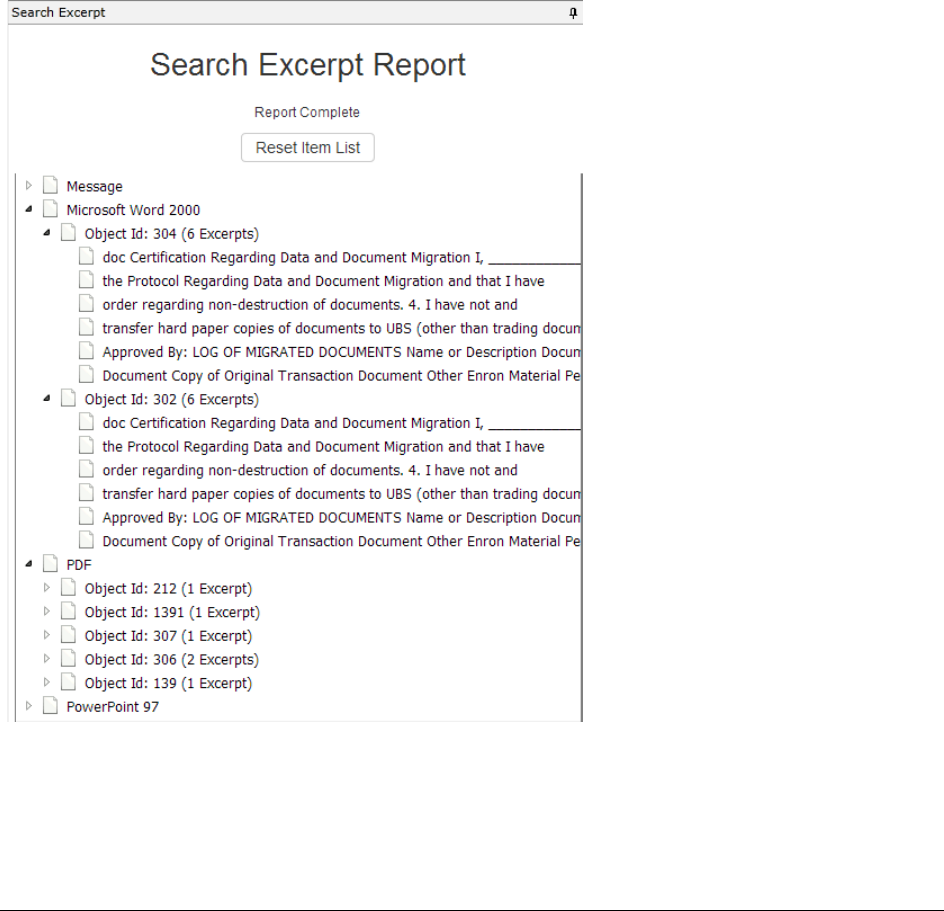Expand Object Id: 307 node
The height and width of the screenshot is (911, 944).
point(46,635)
